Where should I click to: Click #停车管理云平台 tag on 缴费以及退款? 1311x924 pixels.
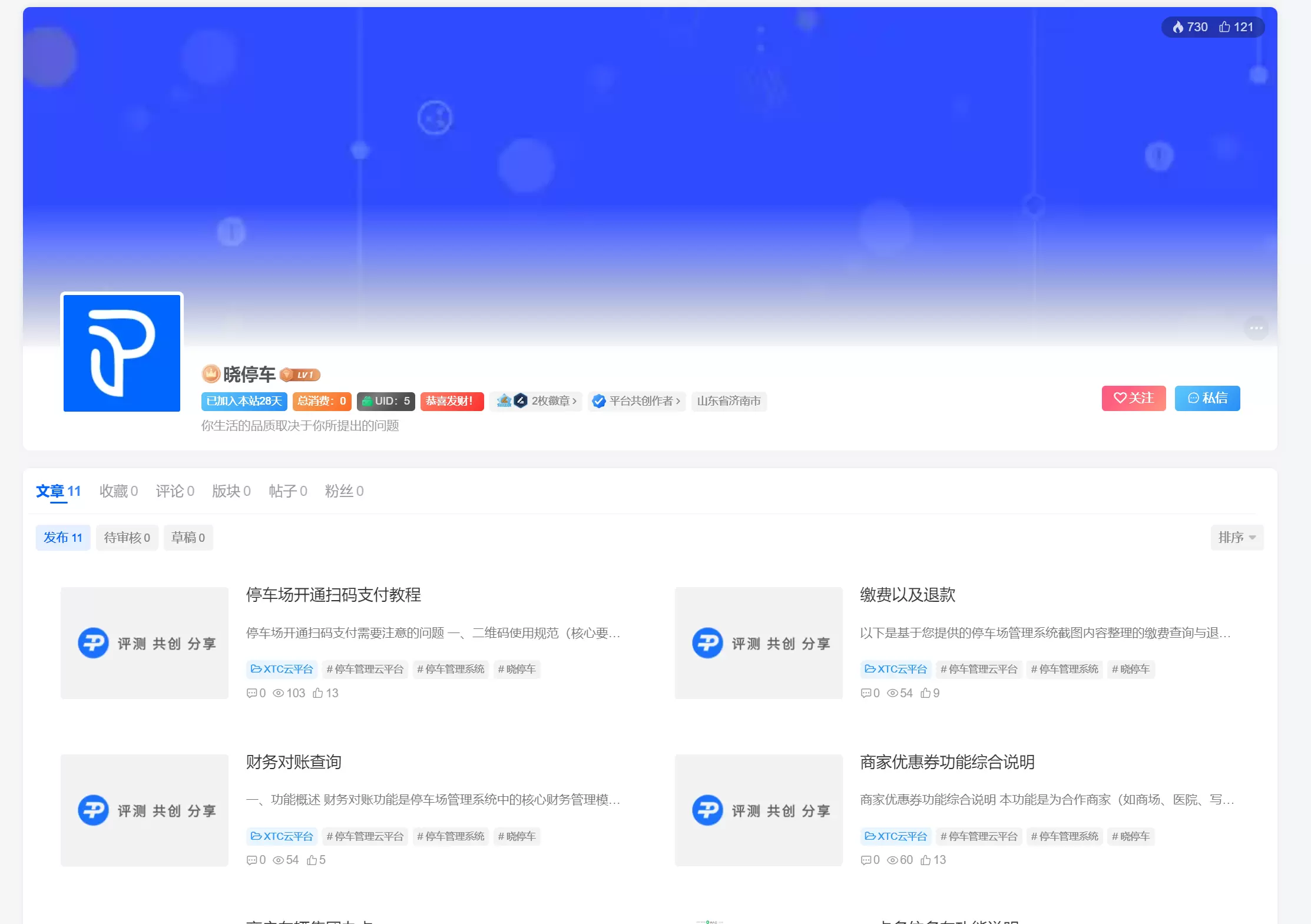click(x=979, y=669)
